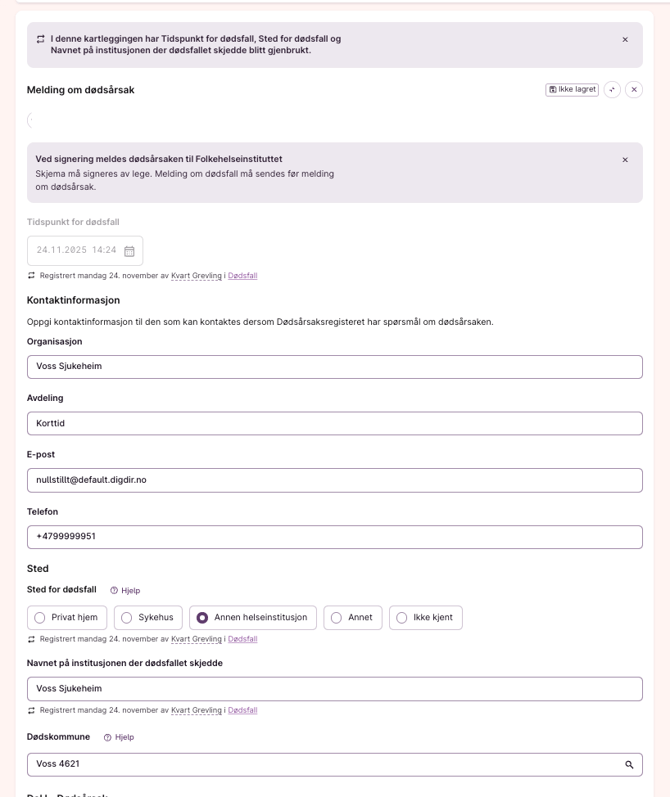Open the Dødsfall link under institution name
This screenshot has height=797, width=670.
point(242,711)
